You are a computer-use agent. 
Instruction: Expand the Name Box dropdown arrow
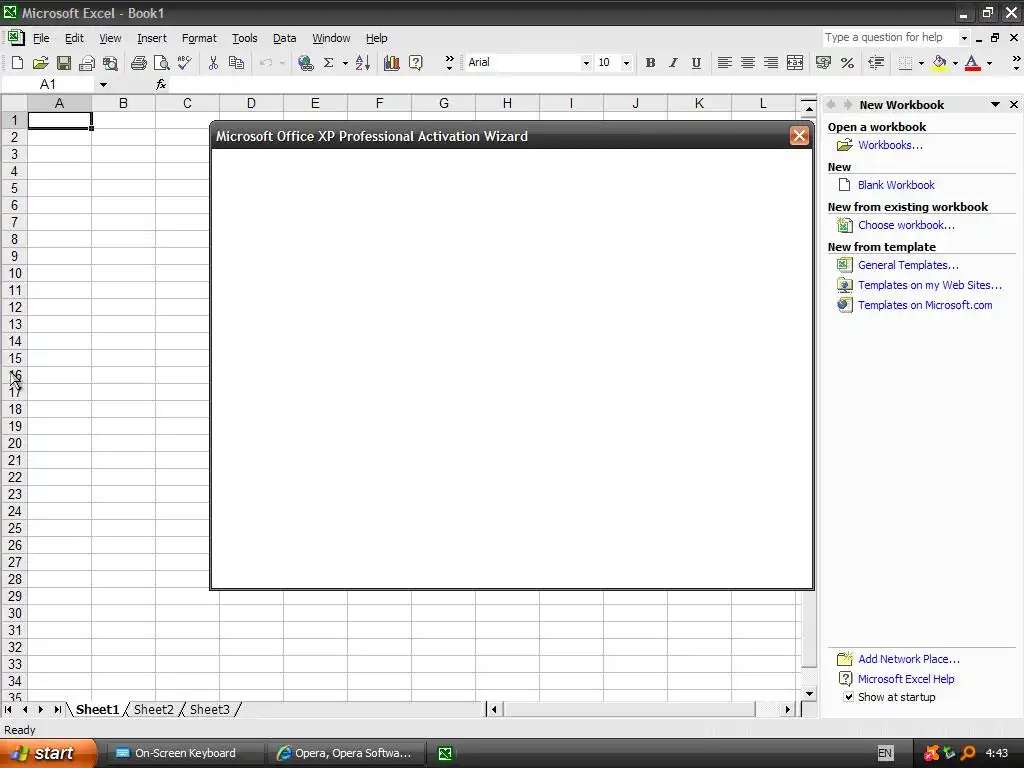103,84
